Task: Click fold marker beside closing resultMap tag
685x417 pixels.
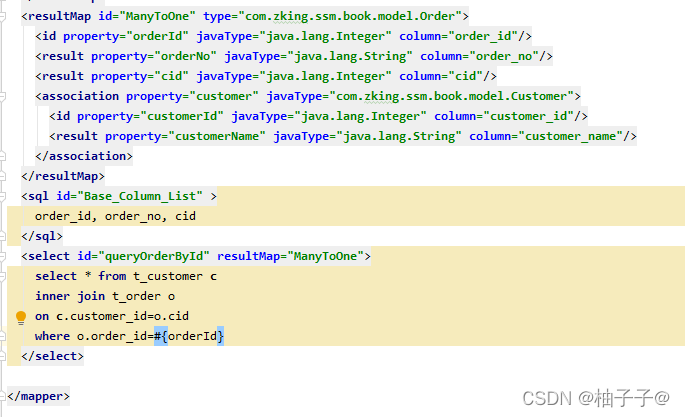Action: click(x=2, y=176)
